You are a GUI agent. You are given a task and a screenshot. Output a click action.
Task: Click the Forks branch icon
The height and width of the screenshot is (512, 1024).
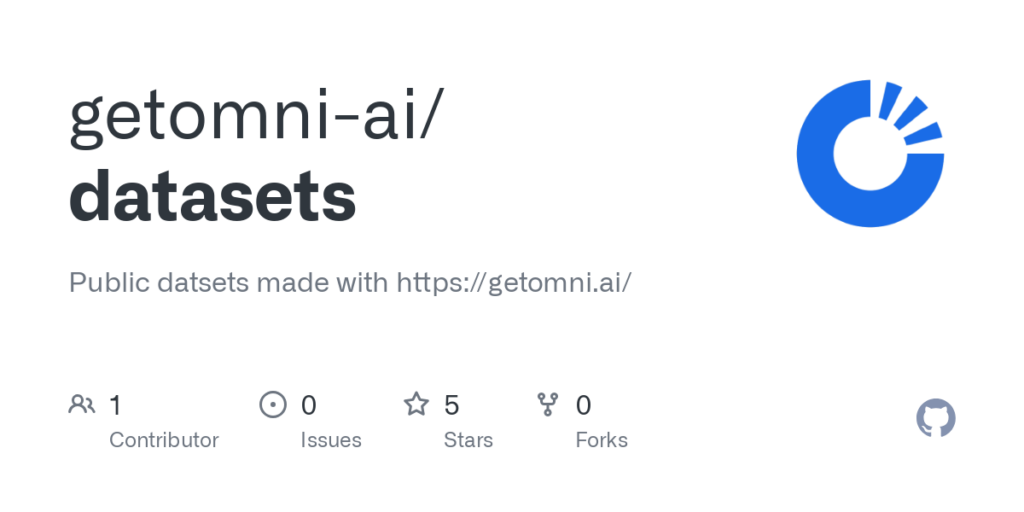click(x=548, y=405)
